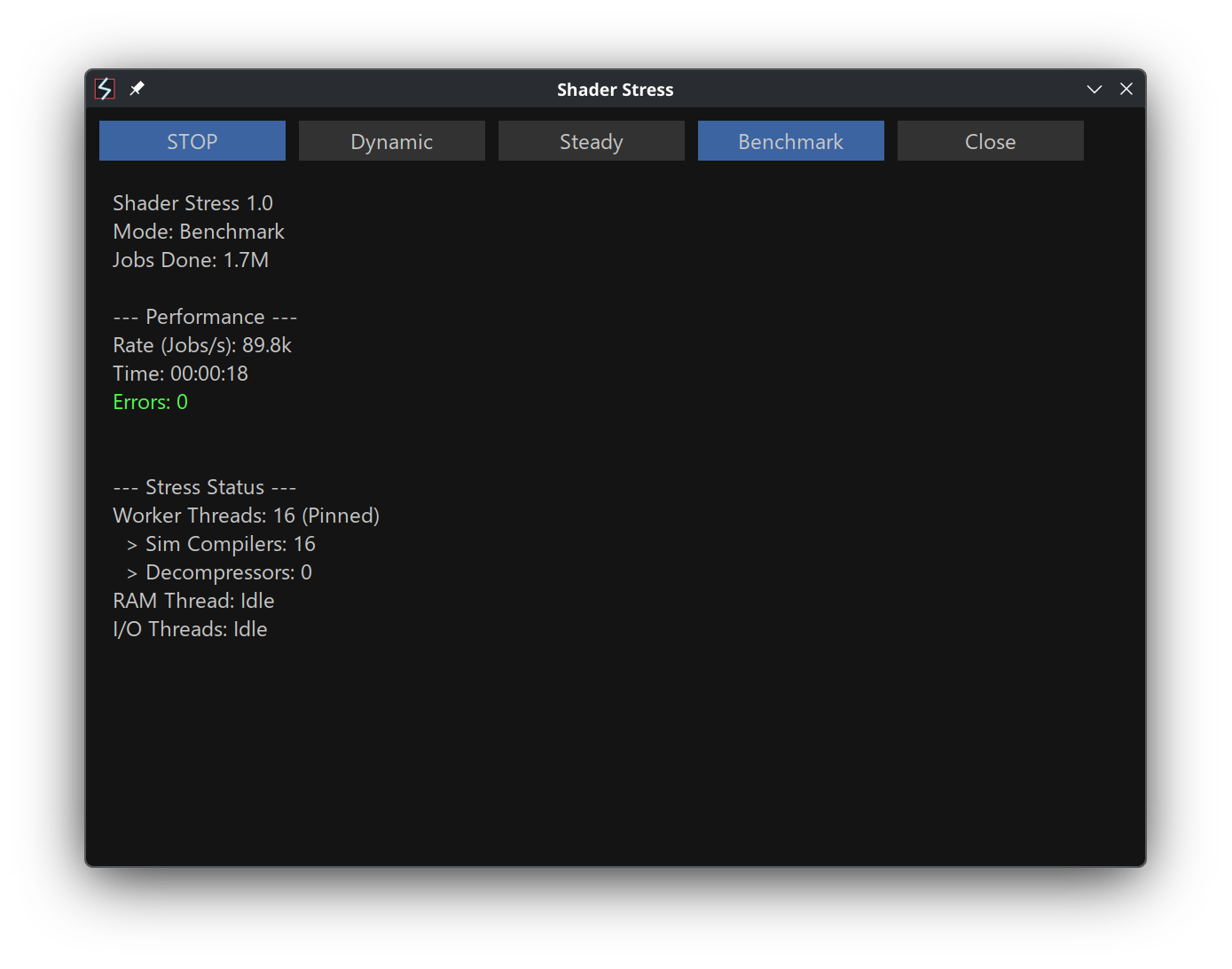Click the RAM Thread: Idle status
Viewport: 1232px width, 969px height.
[x=193, y=601]
